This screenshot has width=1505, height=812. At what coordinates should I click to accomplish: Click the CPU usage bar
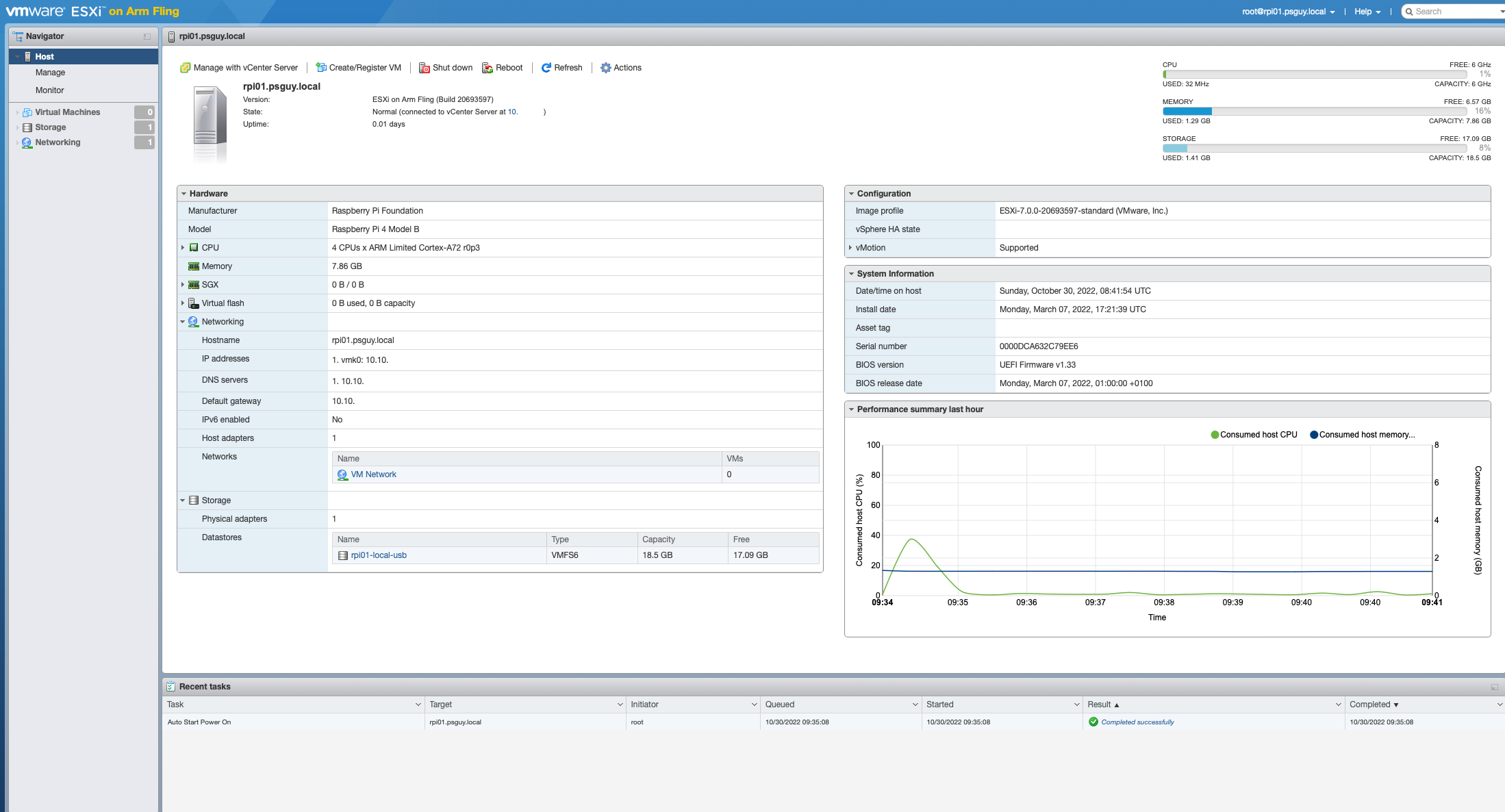[1315, 75]
